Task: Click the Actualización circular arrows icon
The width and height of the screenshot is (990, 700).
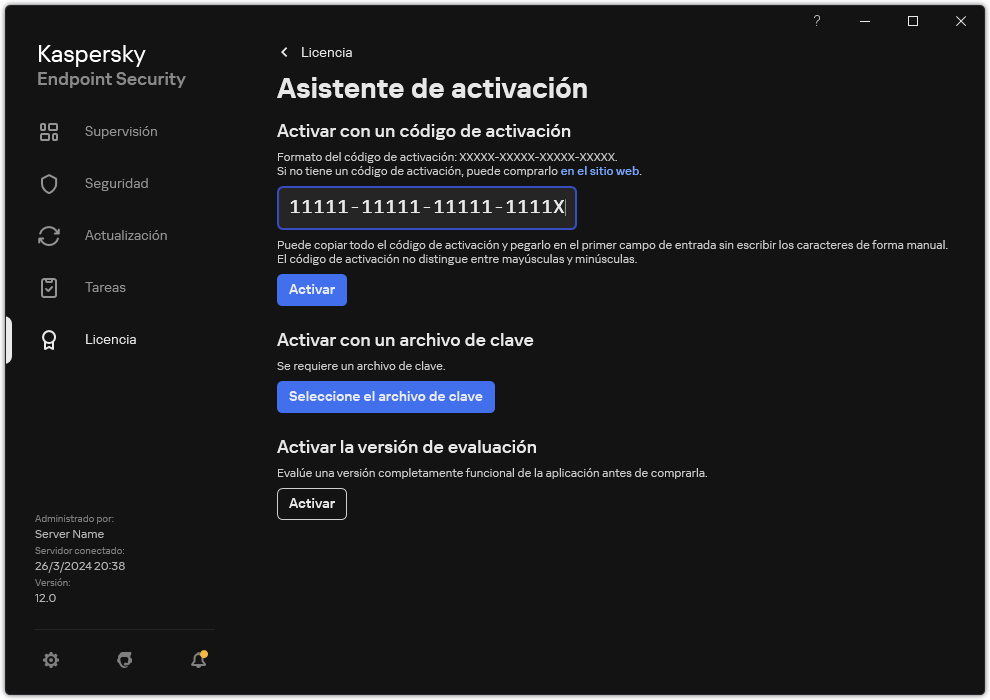Action: click(x=48, y=235)
